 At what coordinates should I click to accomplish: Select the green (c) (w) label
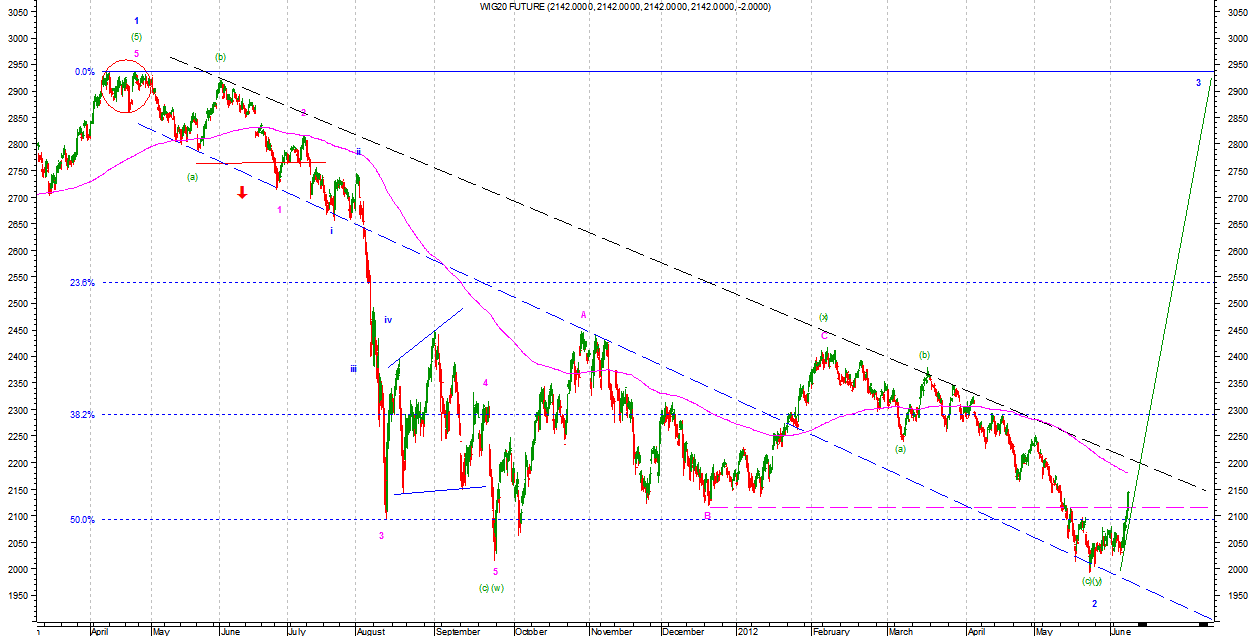click(x=490, y=588)
